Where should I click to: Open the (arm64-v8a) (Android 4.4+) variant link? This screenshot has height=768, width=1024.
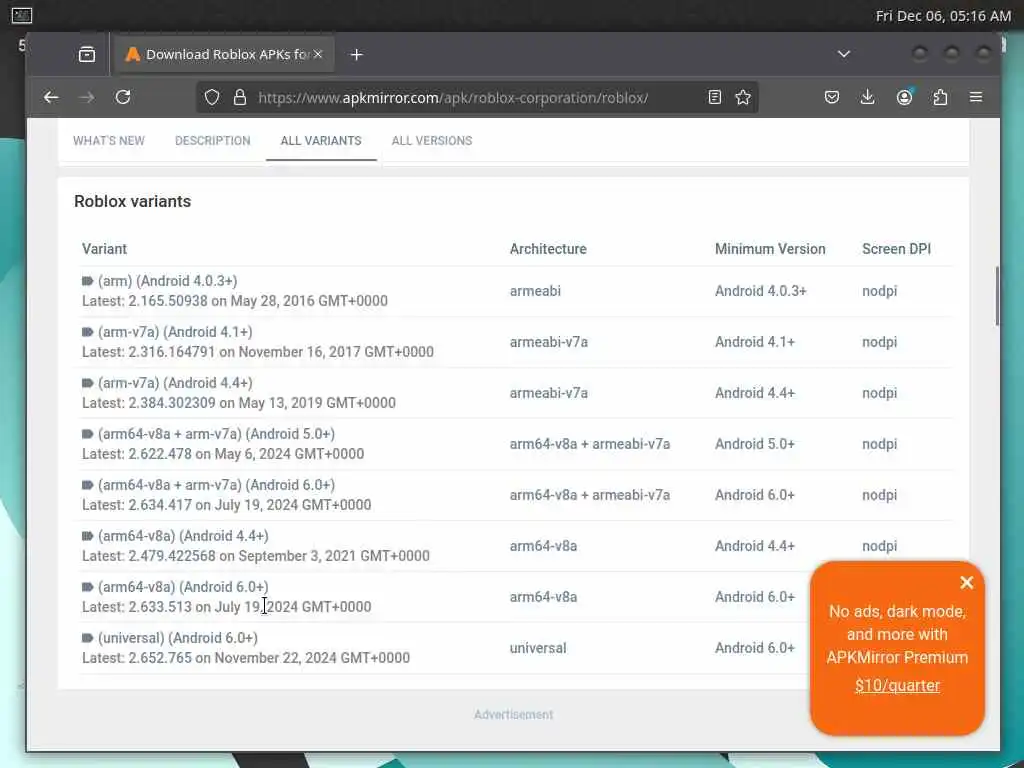(183, 536)
